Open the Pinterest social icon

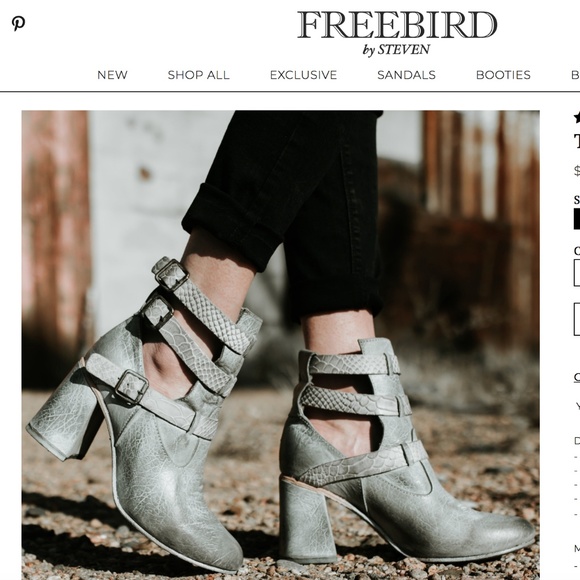coord(18,23)
